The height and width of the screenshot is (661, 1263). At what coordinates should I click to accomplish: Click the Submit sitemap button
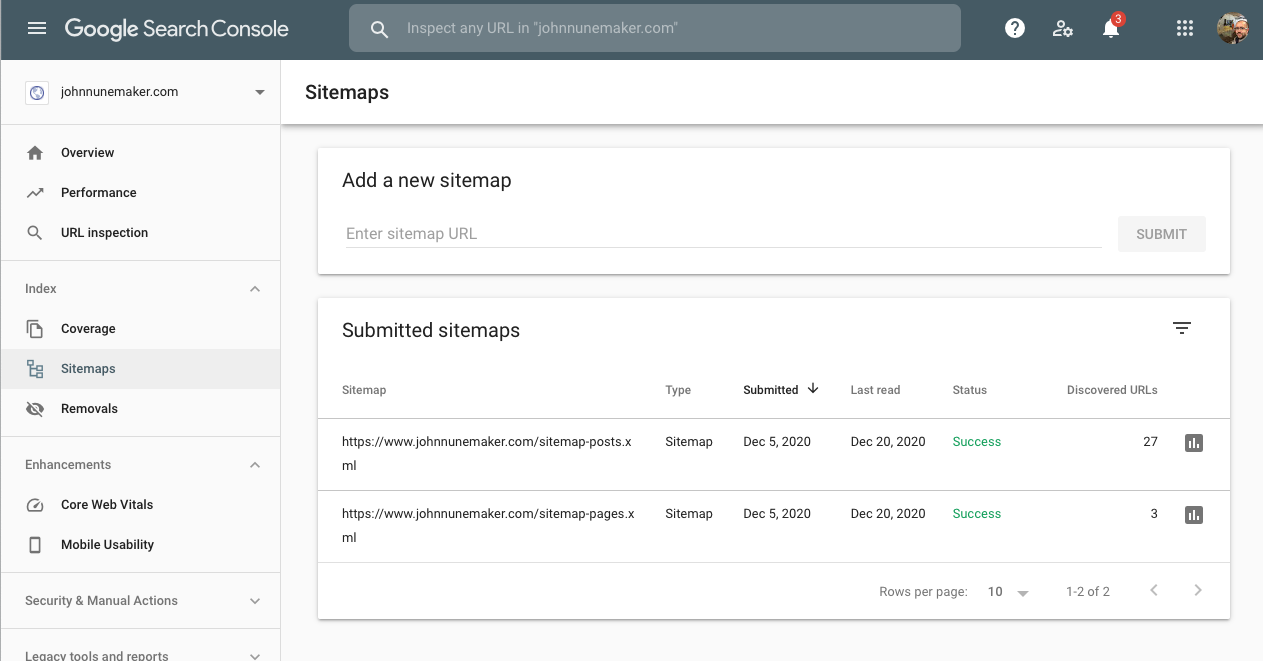1161,234
